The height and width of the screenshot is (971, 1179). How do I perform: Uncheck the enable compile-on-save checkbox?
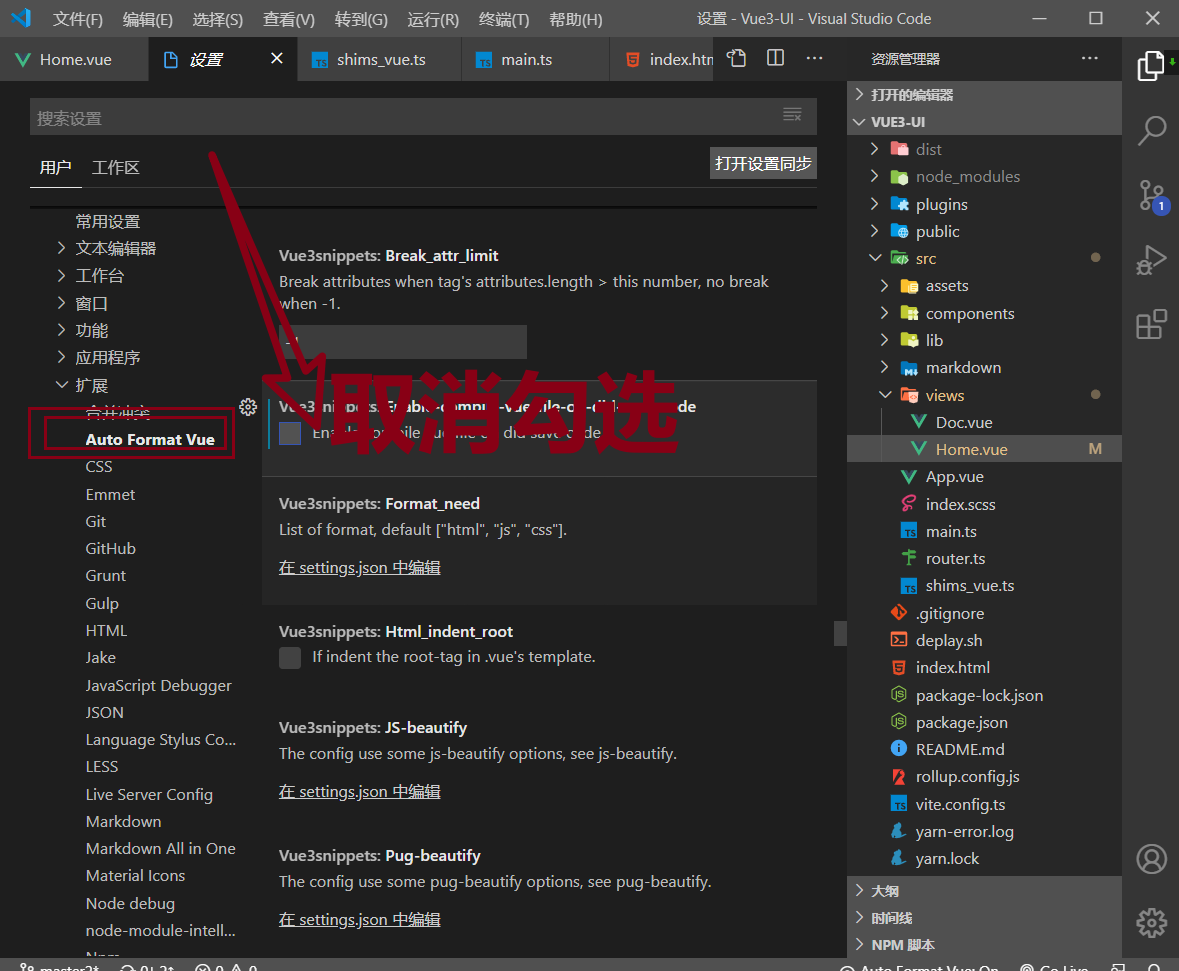click(289, 433)
